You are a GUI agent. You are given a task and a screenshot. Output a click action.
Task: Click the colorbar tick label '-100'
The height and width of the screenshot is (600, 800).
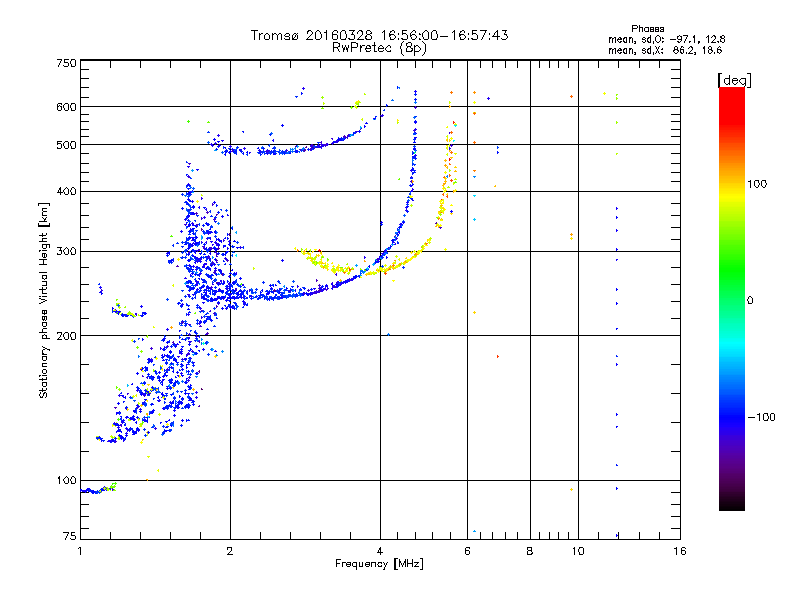[x=761, y=417]
